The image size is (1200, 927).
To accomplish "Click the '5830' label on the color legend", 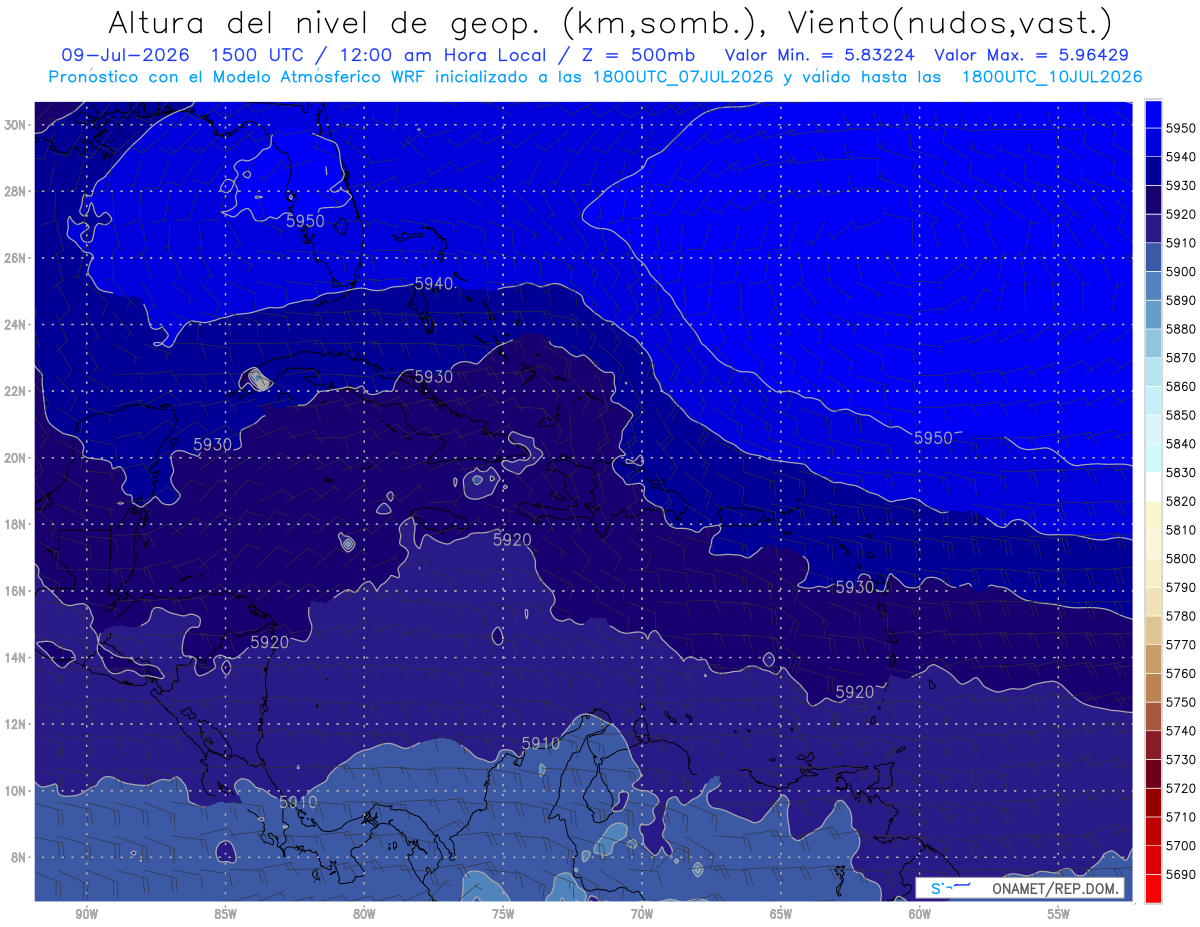I will [1180, 472].
